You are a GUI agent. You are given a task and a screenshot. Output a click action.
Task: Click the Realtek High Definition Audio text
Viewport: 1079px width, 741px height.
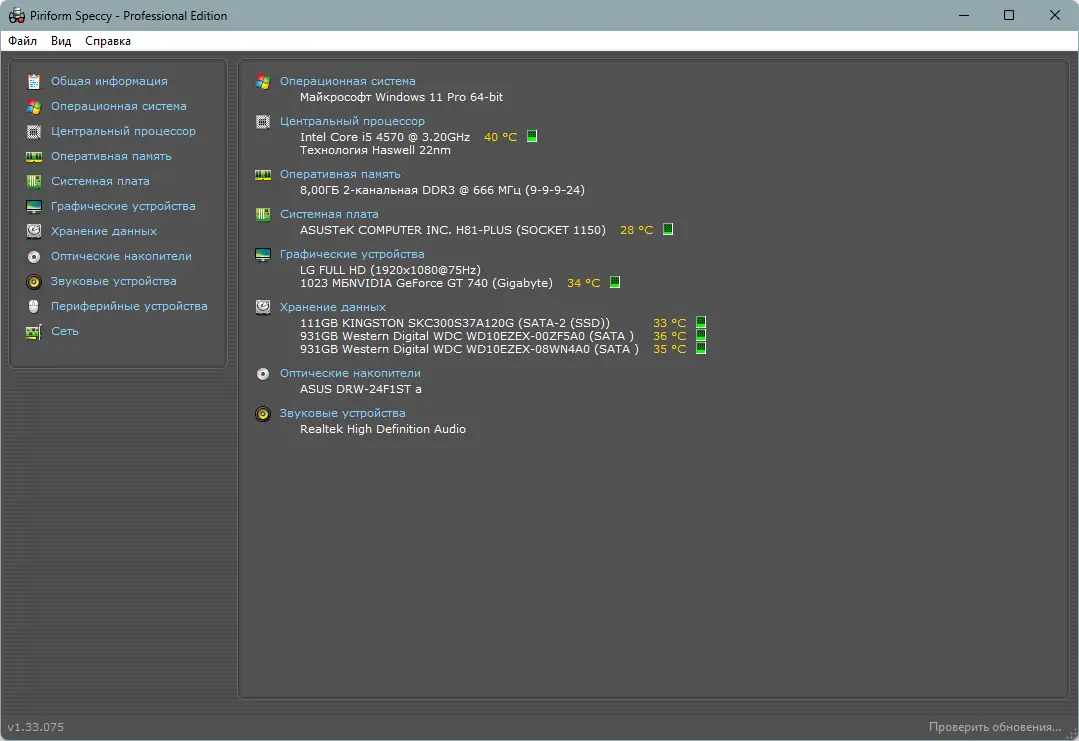coord(383,429)
